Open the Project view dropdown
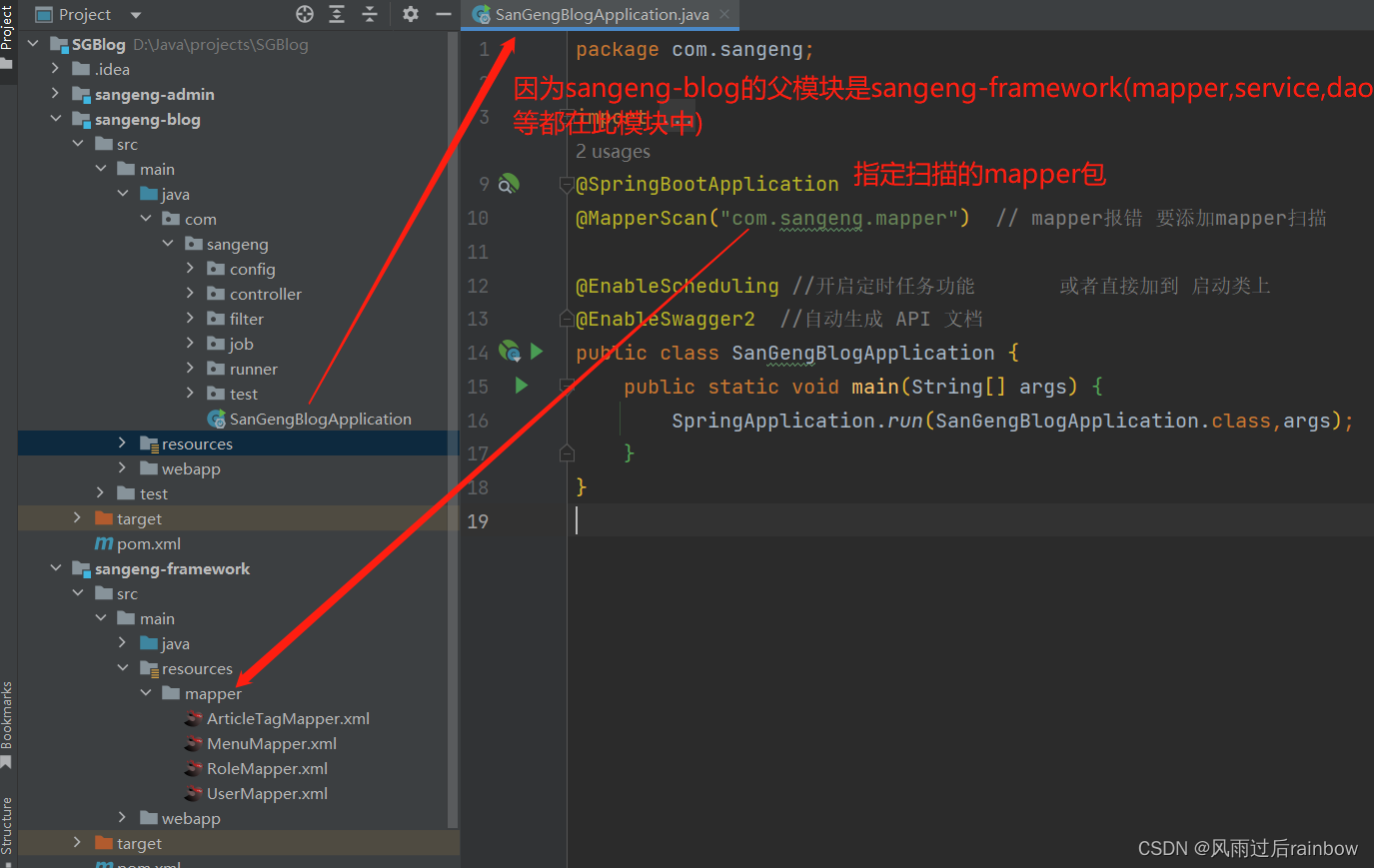 pyautogui.click(x=136, y=15)
